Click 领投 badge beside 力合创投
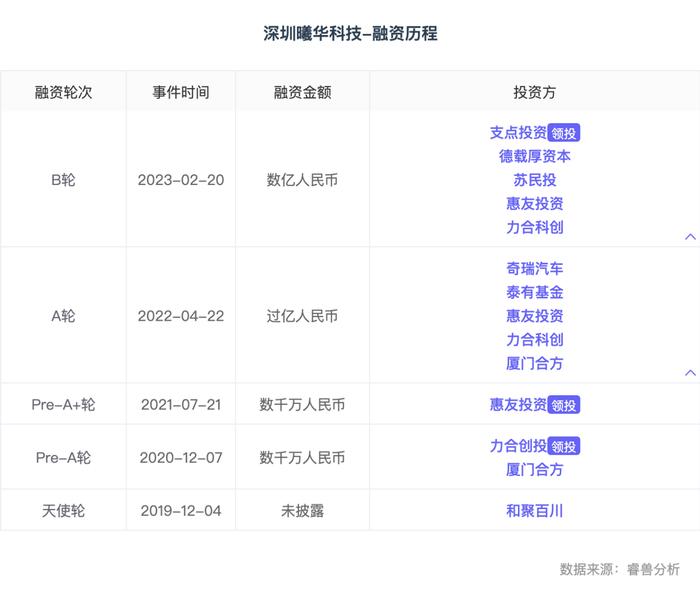Screen dimensions: 700x606 click(x=564, y=446)
